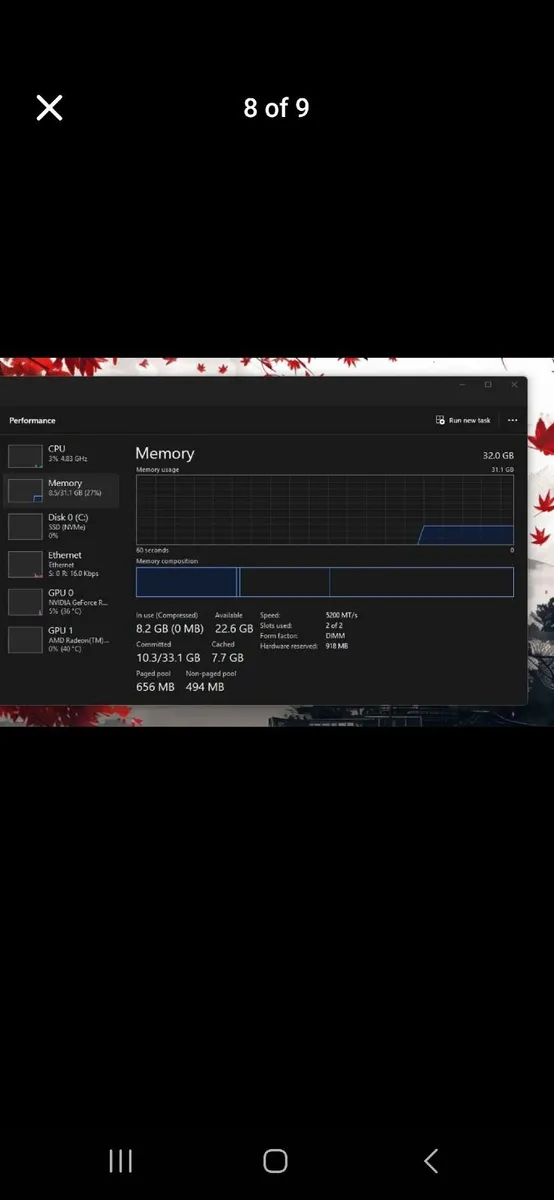Minimize the Task Manager window
Screen dimensions: 554x1200
pos(462,385)
